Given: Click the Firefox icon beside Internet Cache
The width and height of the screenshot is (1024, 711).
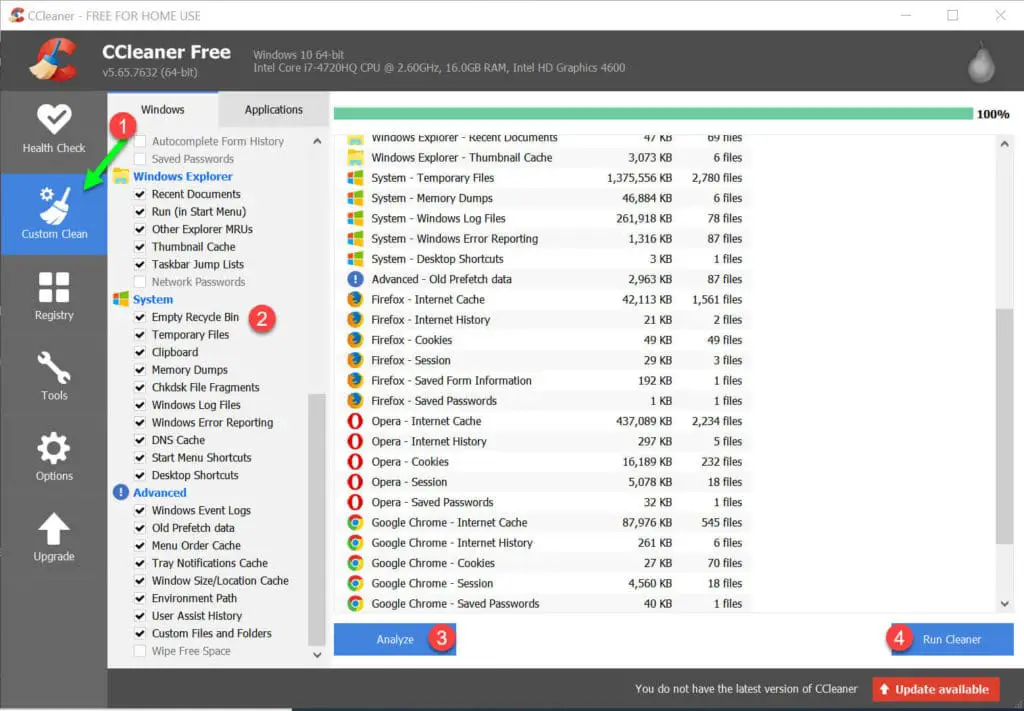Looking at the screenshot, I should pos(355,299).
